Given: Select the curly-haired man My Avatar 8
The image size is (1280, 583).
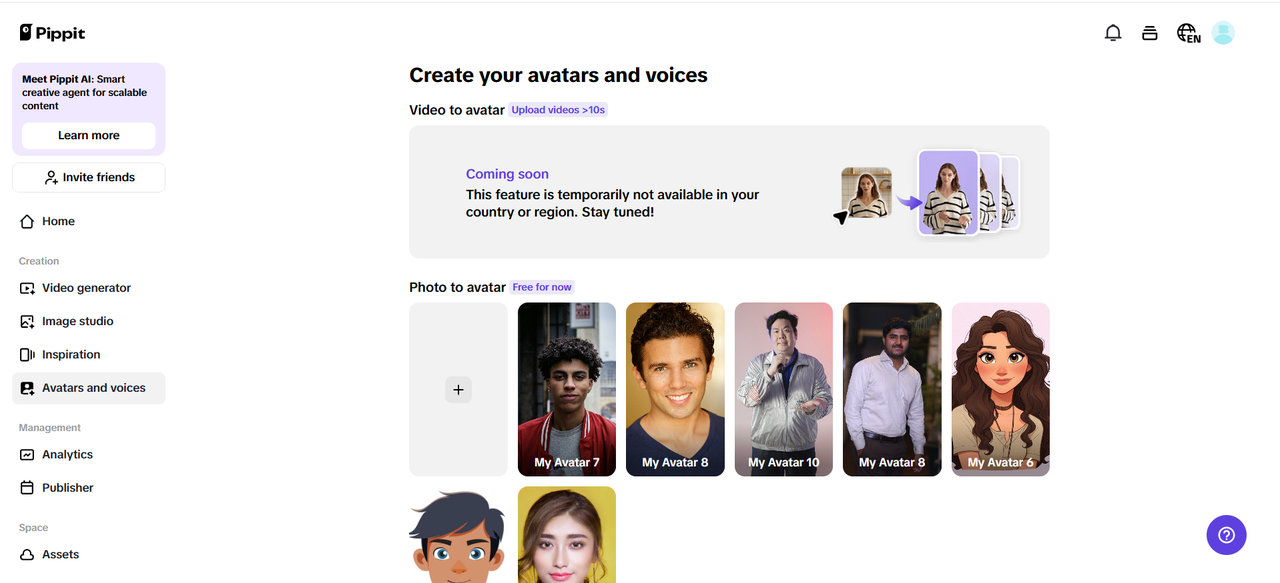Looking at the screenshot, I should coord(675,389).
